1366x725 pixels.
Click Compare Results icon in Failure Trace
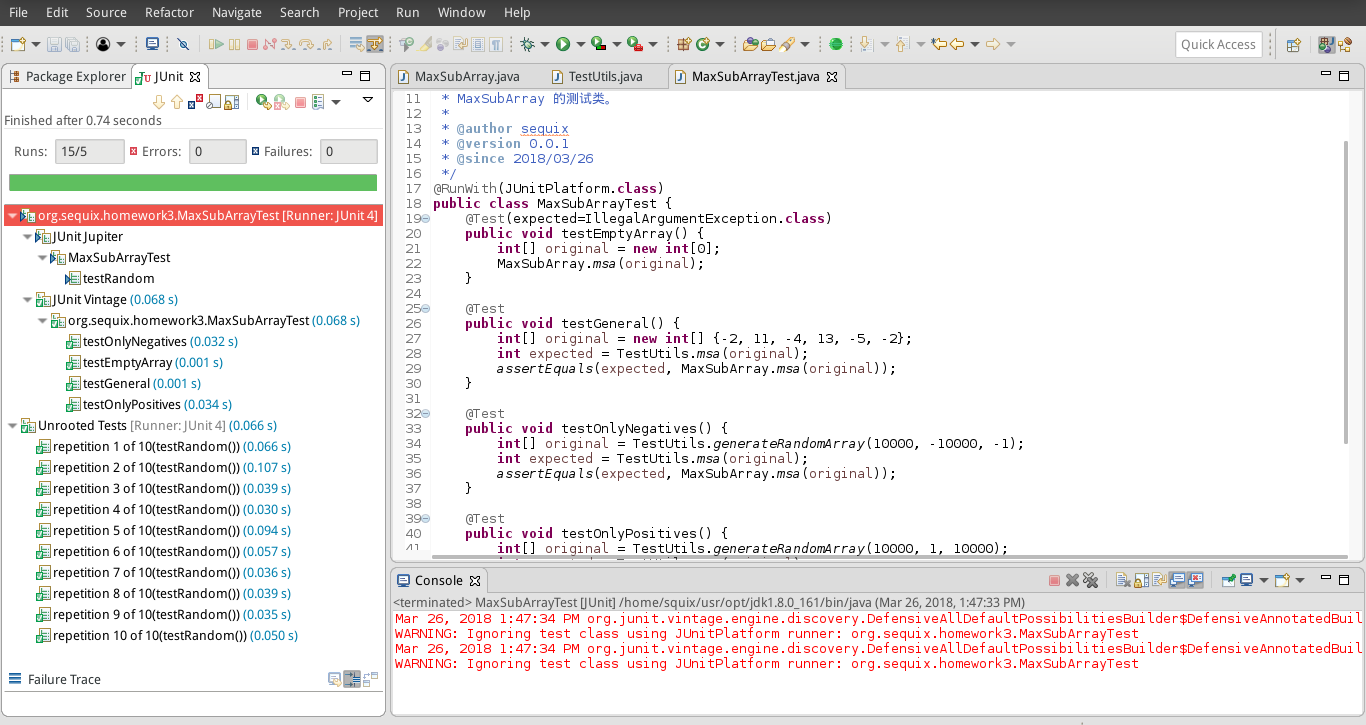pos(370,679)
